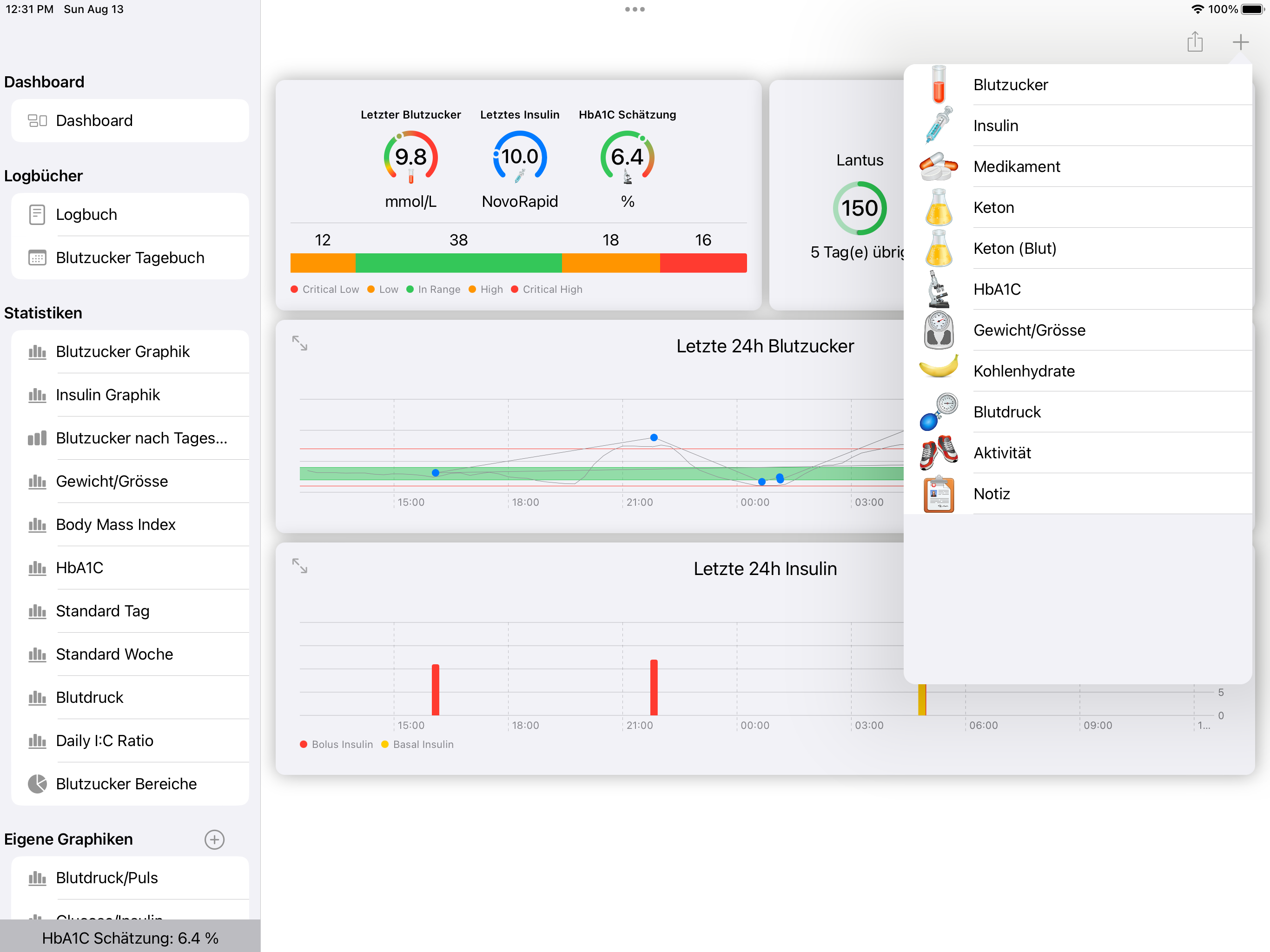Open the share button in toolbar

[x=1195, y=42]
